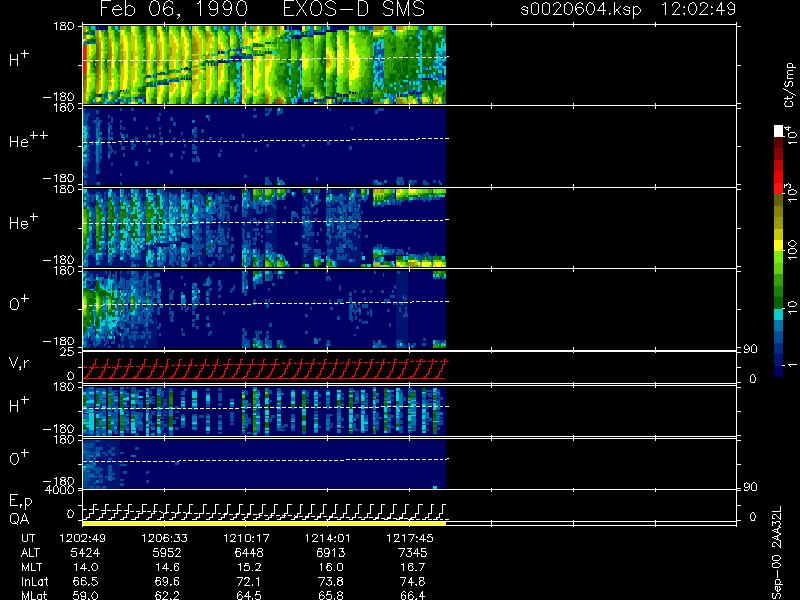Click the date title Feb 06, 1990

173,9
